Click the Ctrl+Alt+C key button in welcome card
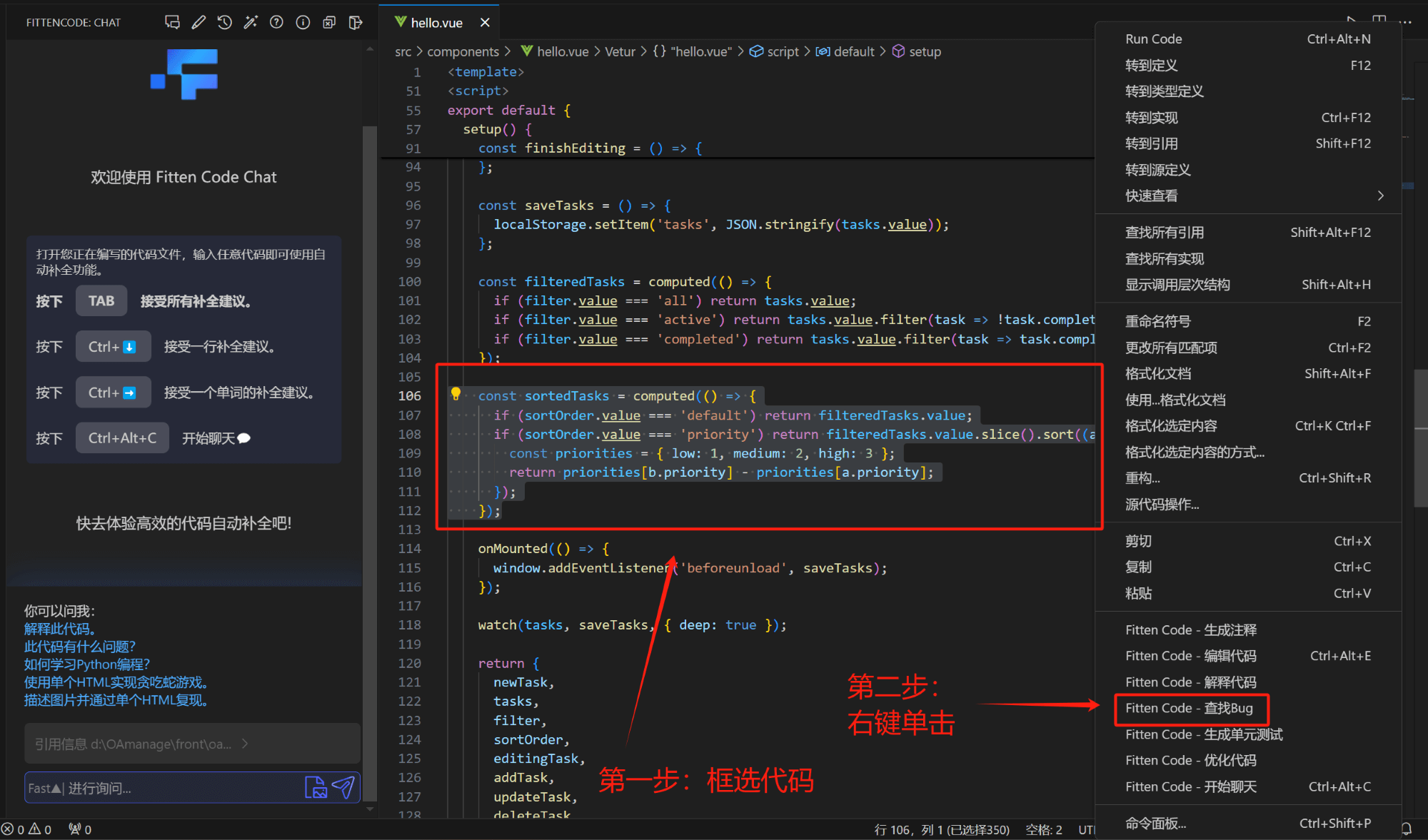The height and width of the screenshot is (840, 1428). coord(122,438)
